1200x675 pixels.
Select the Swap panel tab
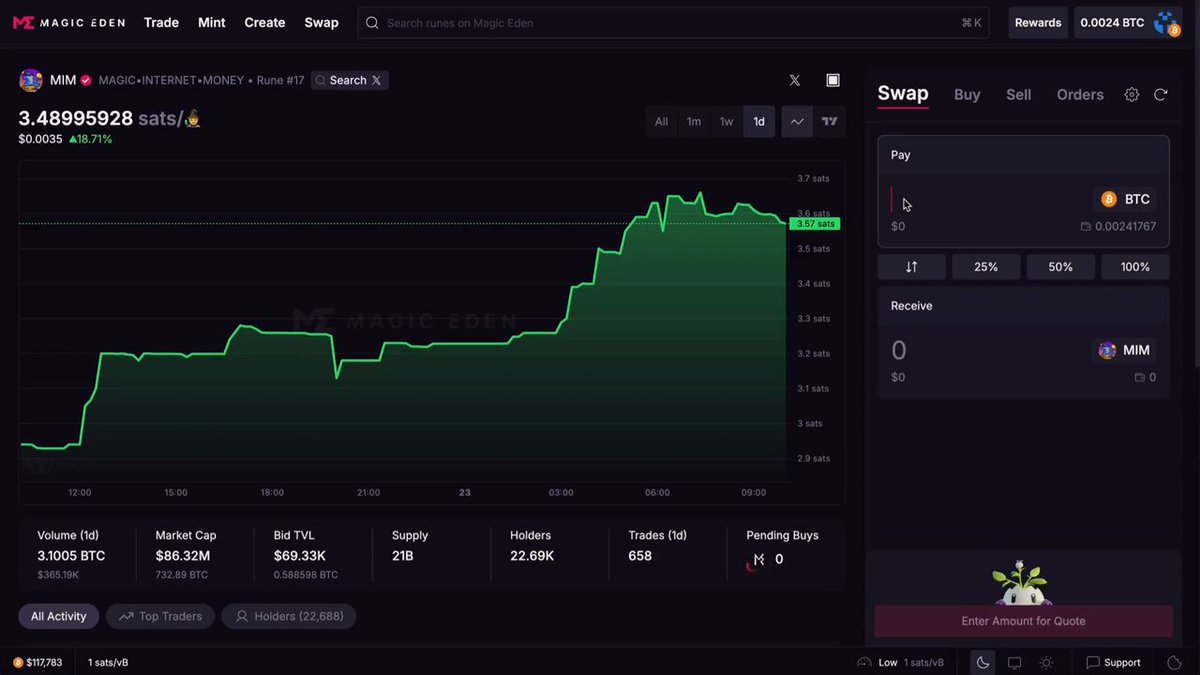pos(903,94)
